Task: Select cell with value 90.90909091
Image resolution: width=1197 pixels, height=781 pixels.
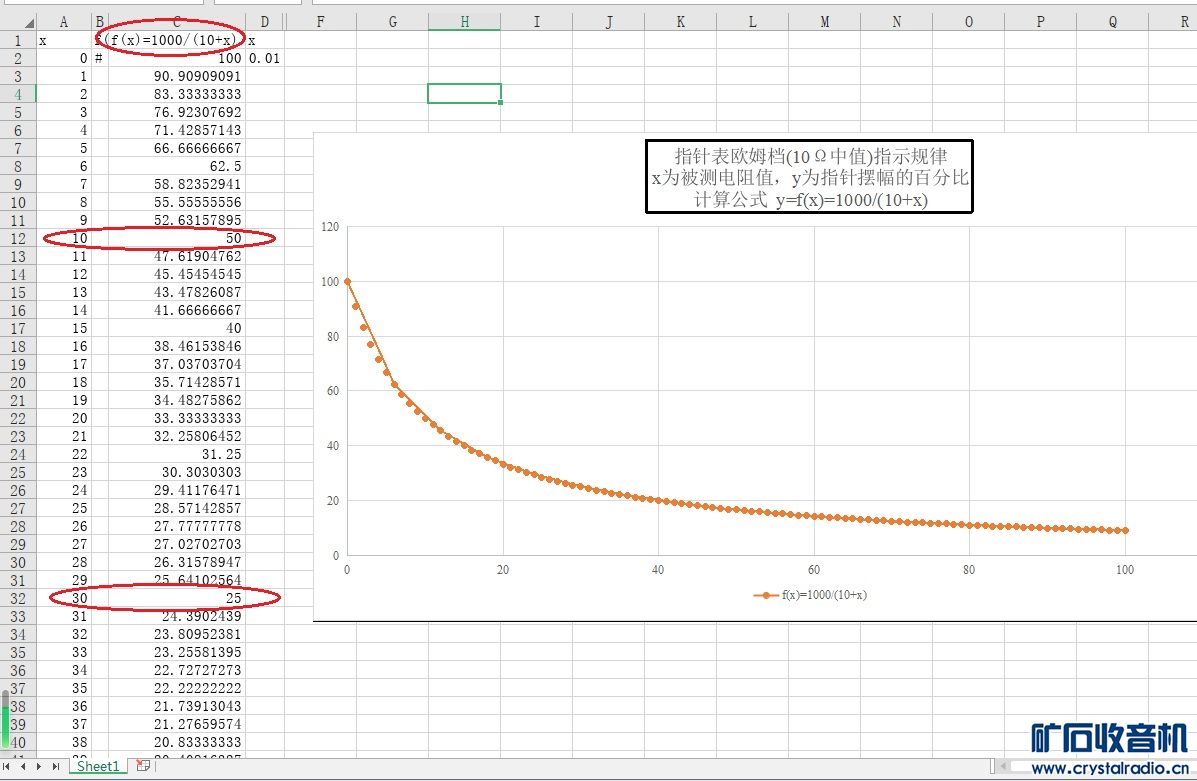Action: tap(176, 76)
